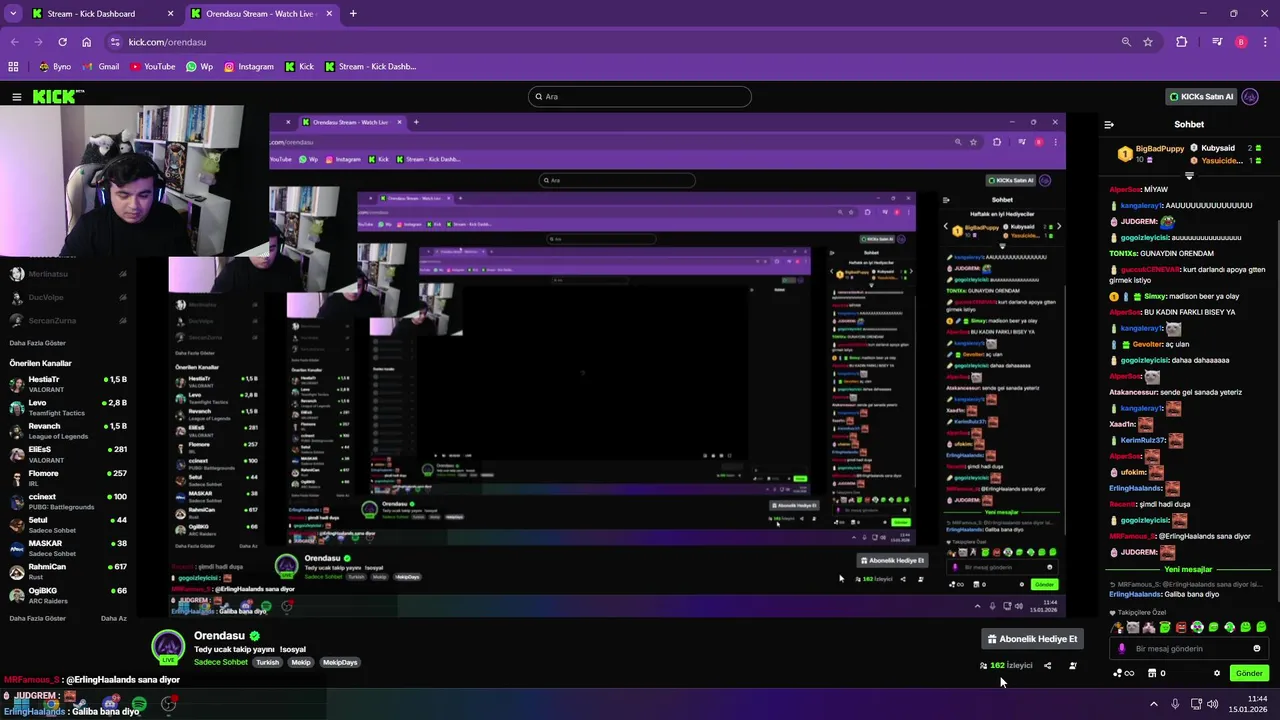Reload the page
Screen dimensions: 1280x720
click(x=62, y=42)
